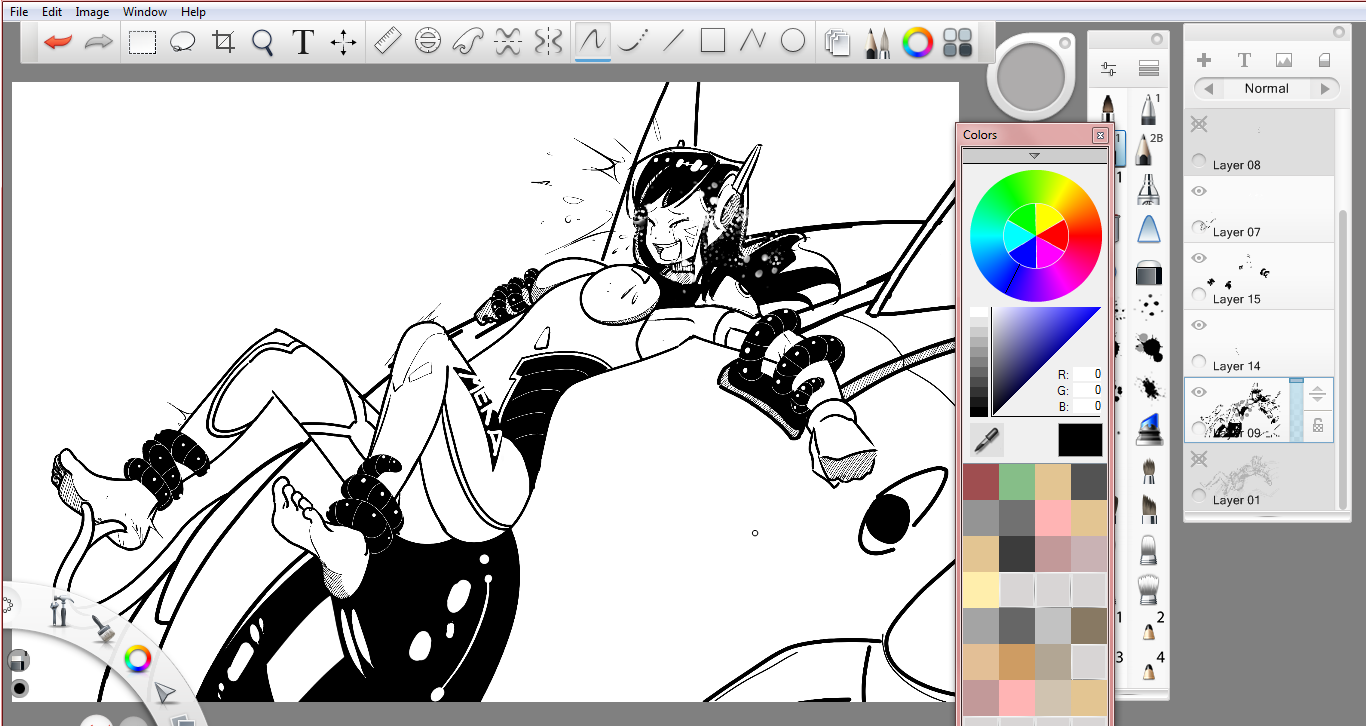Collapse the Colors panel with the triangle

(x=1034, y=156)
